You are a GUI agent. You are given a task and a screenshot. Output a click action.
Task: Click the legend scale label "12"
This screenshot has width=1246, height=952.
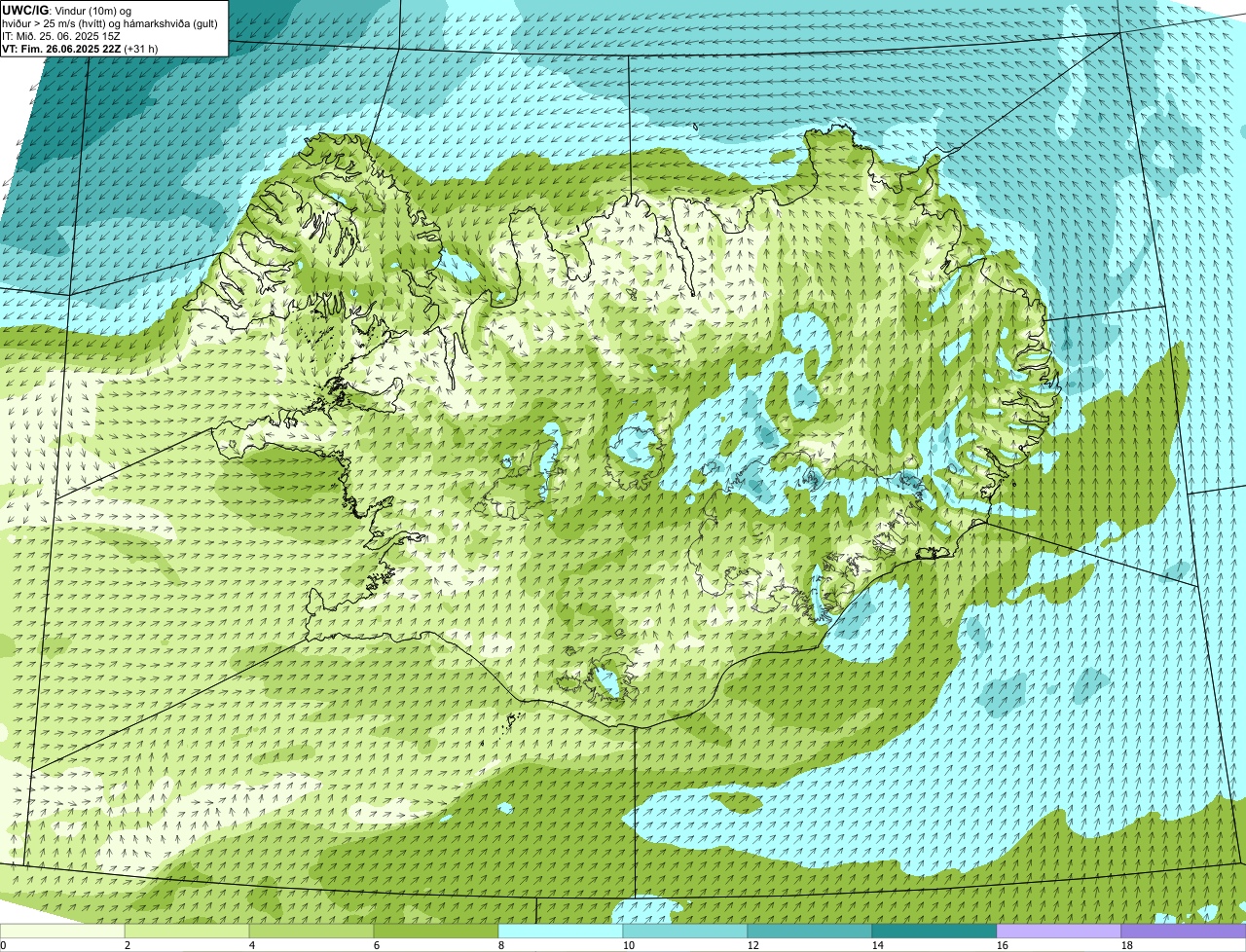(753, 945)
